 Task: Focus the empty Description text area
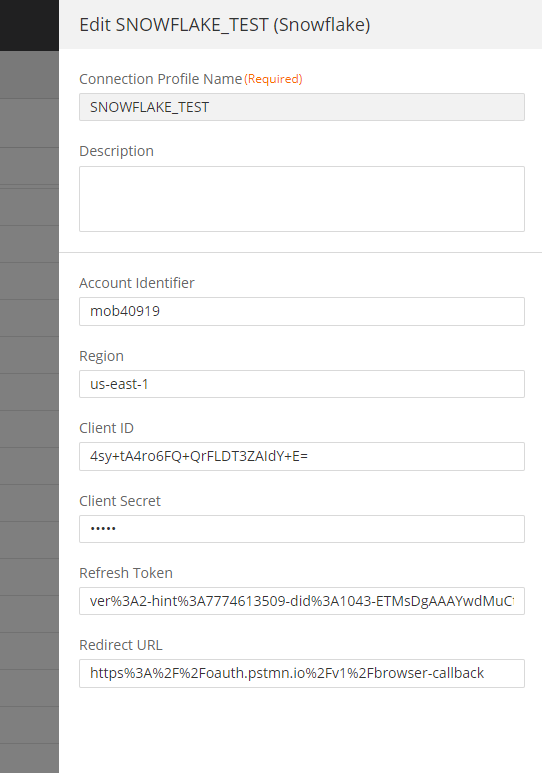tap(302, 199)
